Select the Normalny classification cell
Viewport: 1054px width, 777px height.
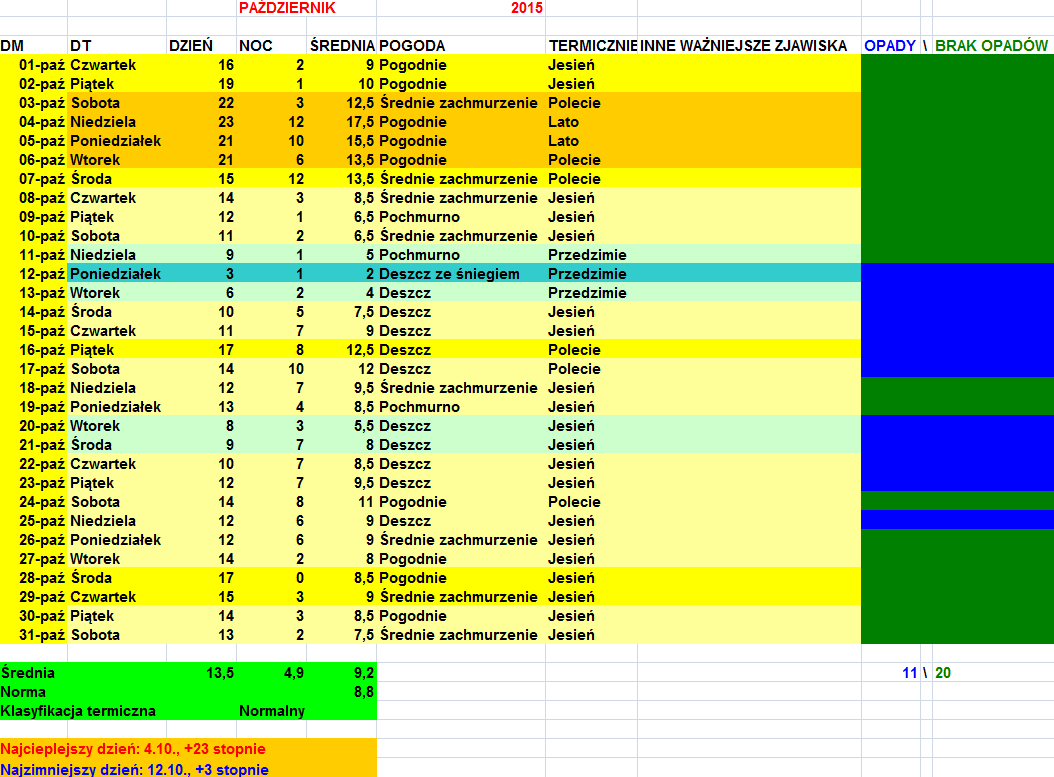pyautogui.click(x=271, y=711)
